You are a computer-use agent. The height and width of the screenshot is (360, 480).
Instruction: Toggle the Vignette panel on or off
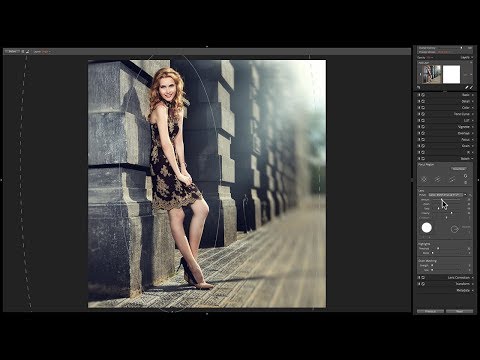click(419, 127)
